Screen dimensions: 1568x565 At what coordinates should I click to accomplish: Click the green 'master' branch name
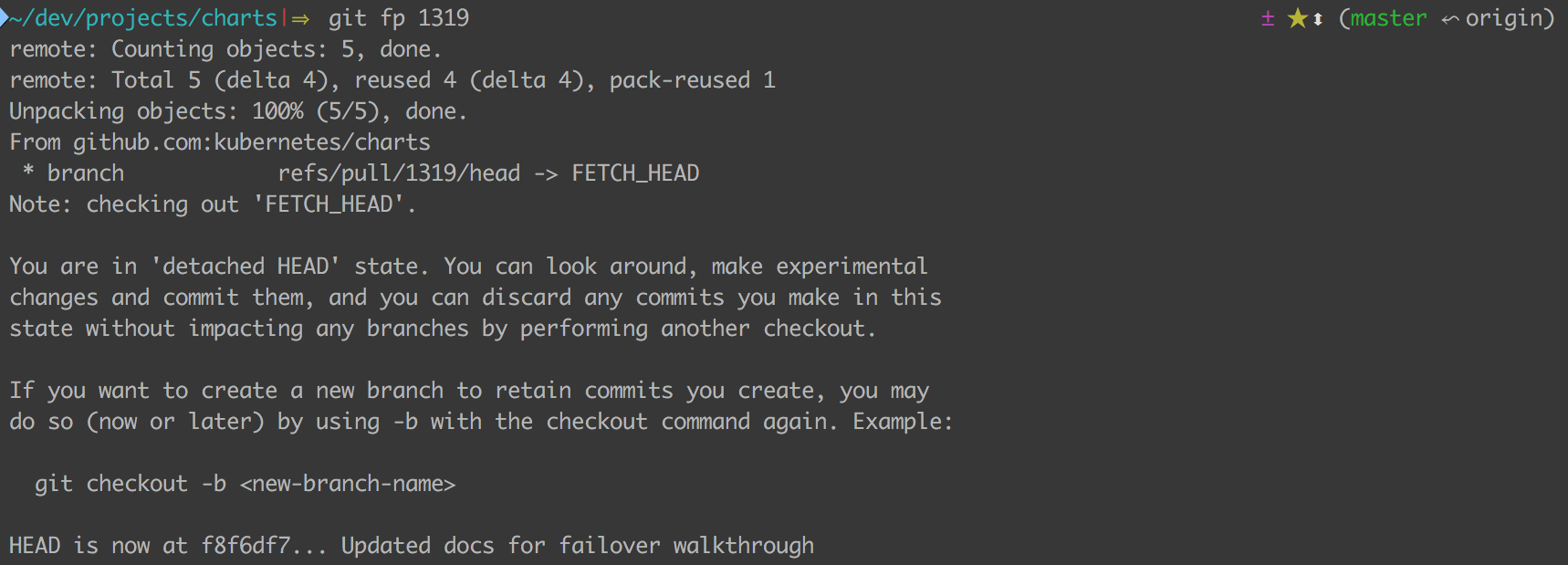(x=1388, y=18)
